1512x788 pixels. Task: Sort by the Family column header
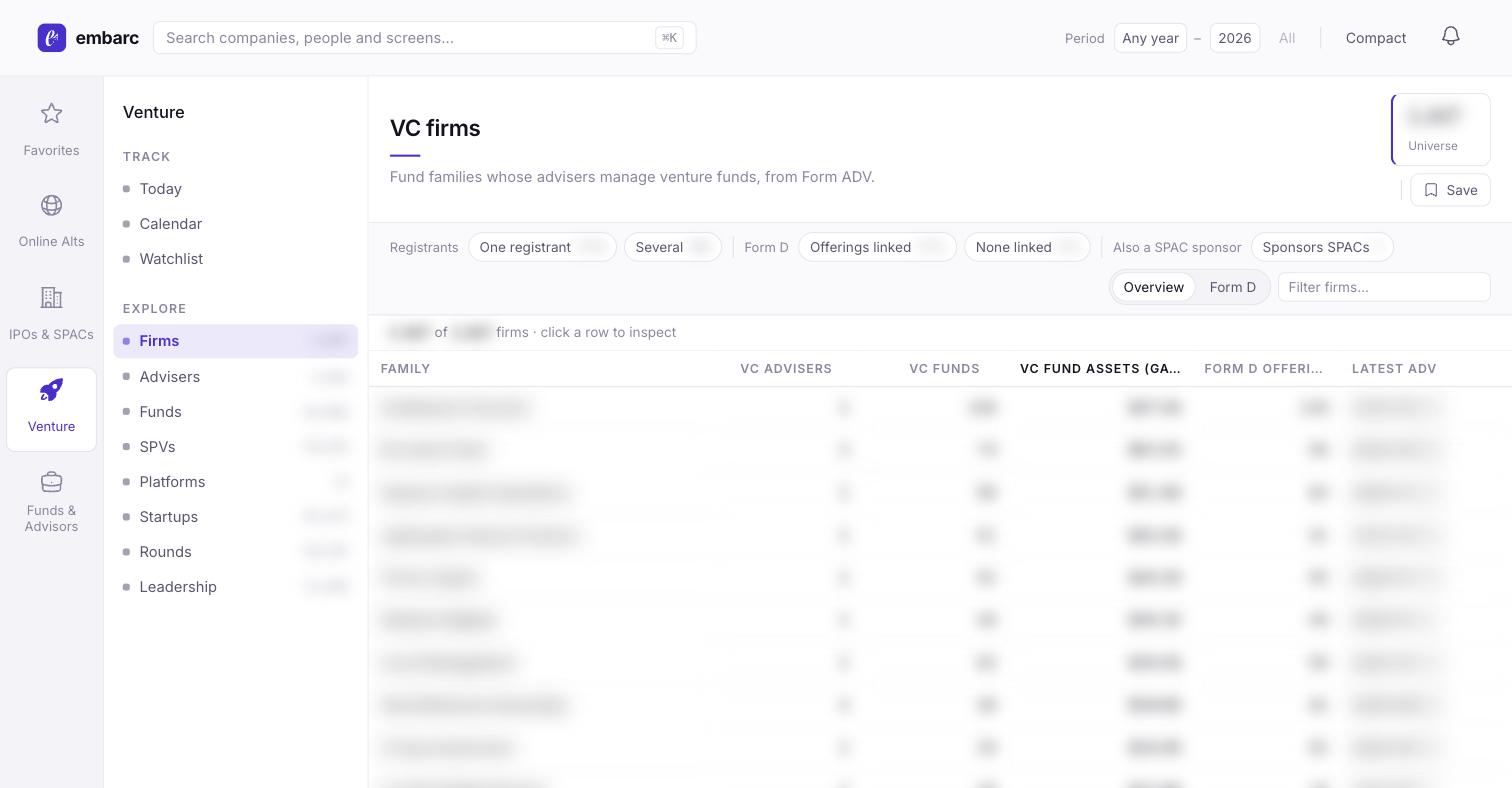tap(405, 369)
